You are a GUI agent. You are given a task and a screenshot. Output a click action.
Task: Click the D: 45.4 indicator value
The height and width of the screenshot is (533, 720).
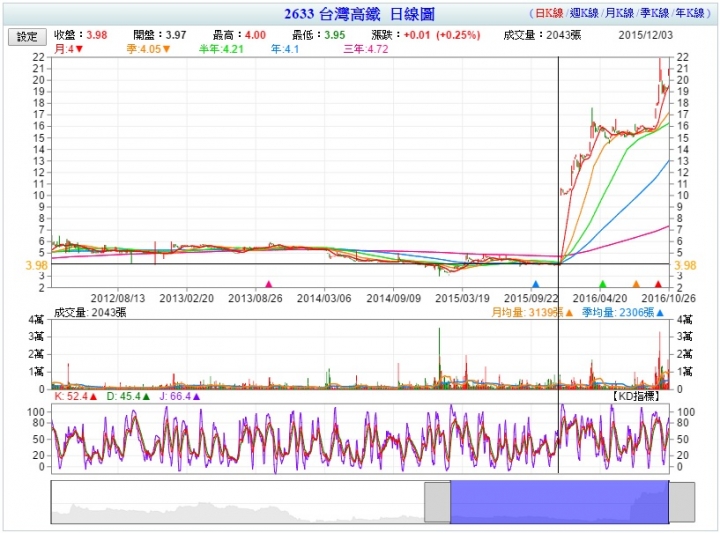click(x=128, y=396)
